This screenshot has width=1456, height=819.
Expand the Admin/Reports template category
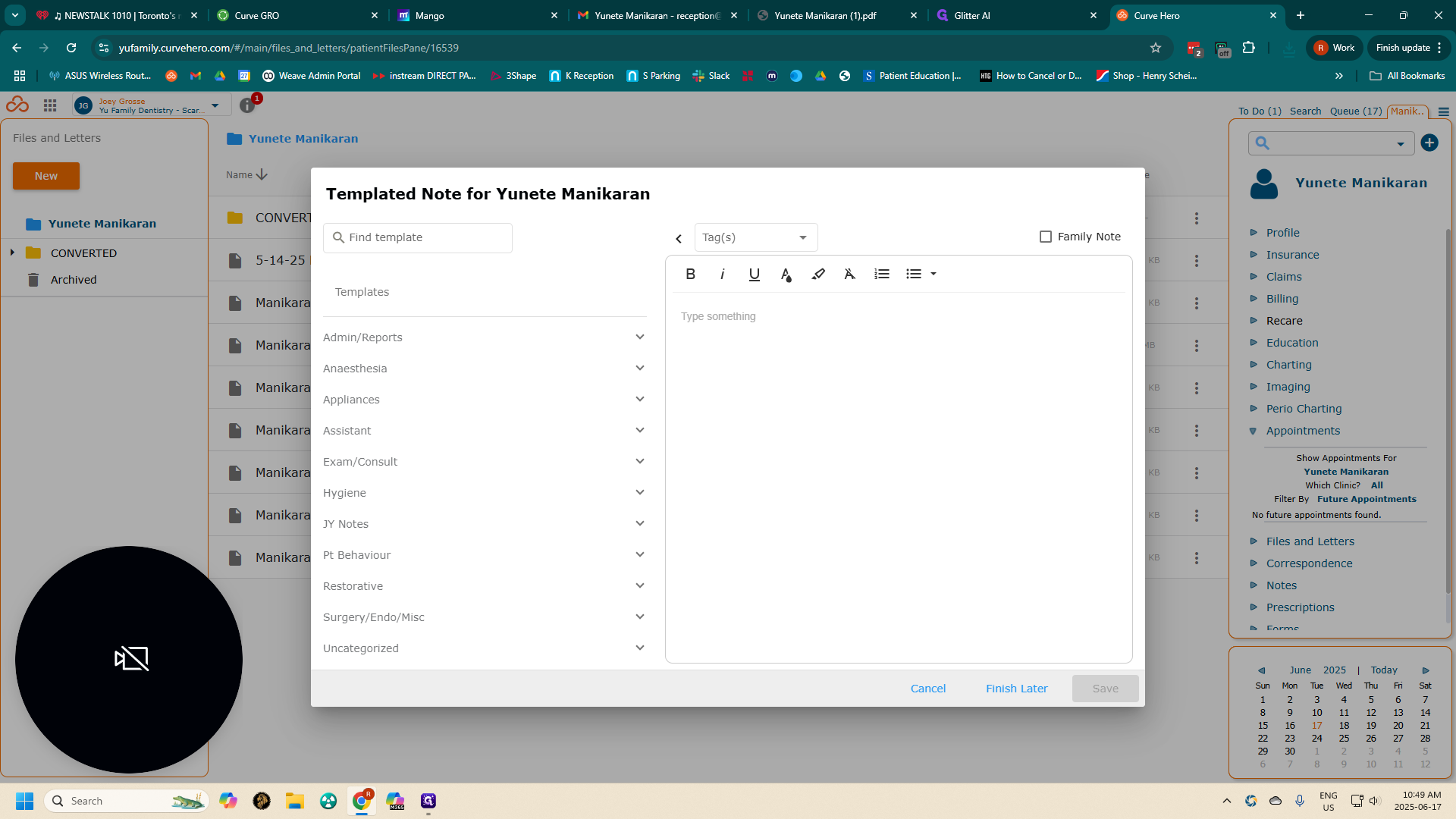(484, 337)
